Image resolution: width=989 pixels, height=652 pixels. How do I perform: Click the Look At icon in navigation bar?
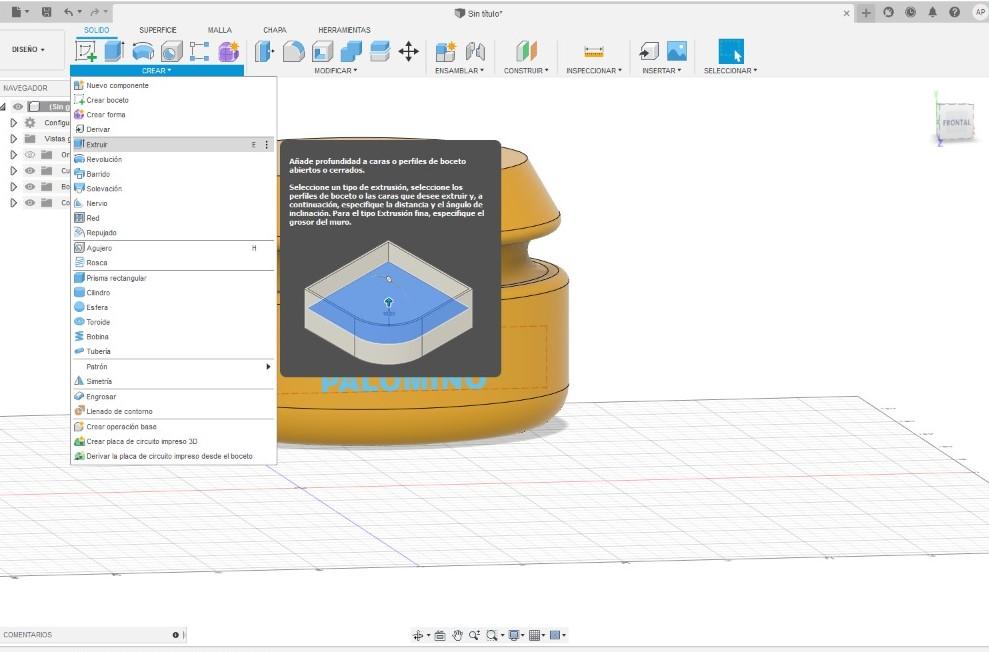pyautogui.click(x=440, y=635)
